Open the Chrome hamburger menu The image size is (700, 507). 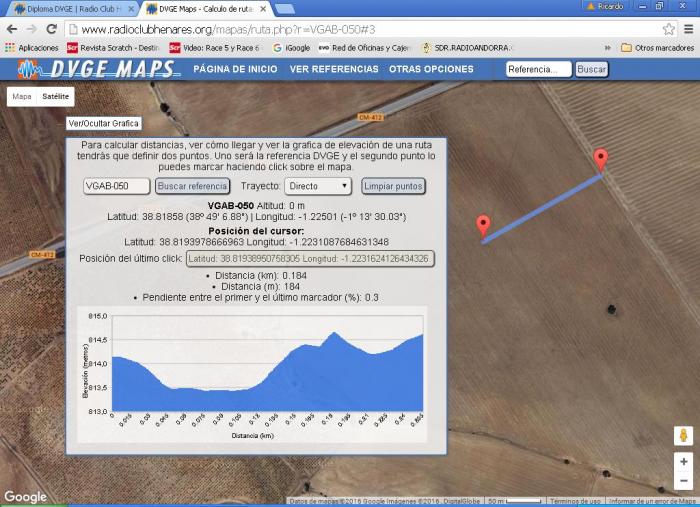688,29
